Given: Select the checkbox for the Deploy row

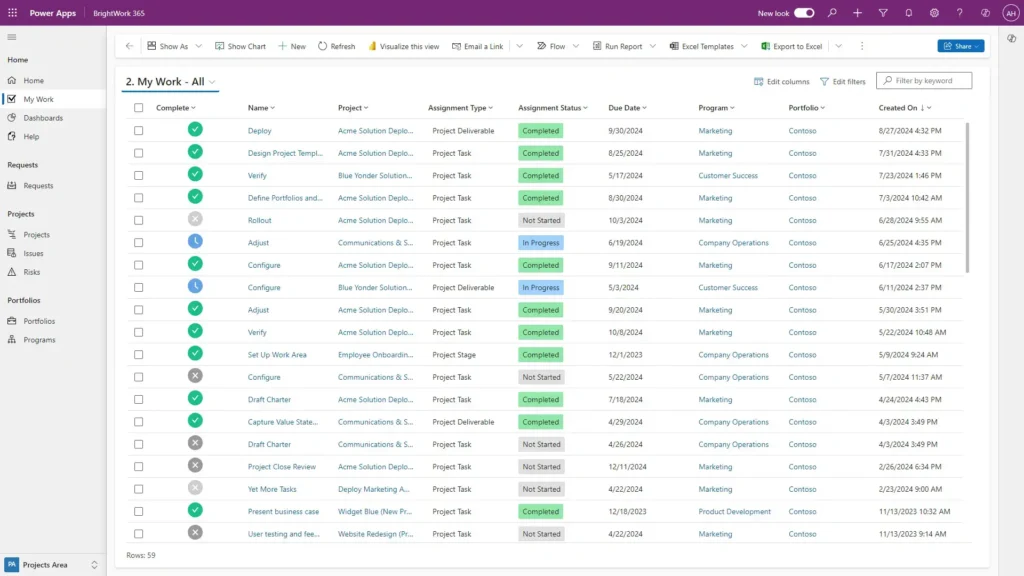Looking at the screenshot, I should (x=139, y=131).
